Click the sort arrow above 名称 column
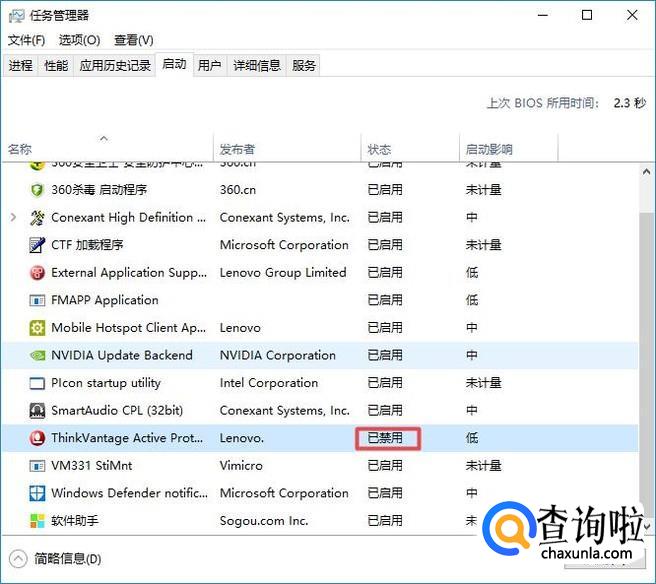This screenshot has width=656, height=584. click(x=104, y=138)
